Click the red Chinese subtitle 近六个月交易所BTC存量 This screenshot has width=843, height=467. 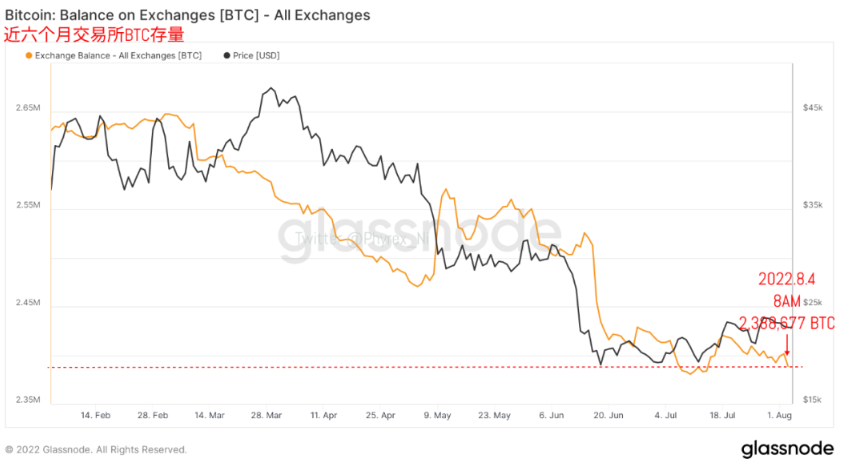pos(94,35)
